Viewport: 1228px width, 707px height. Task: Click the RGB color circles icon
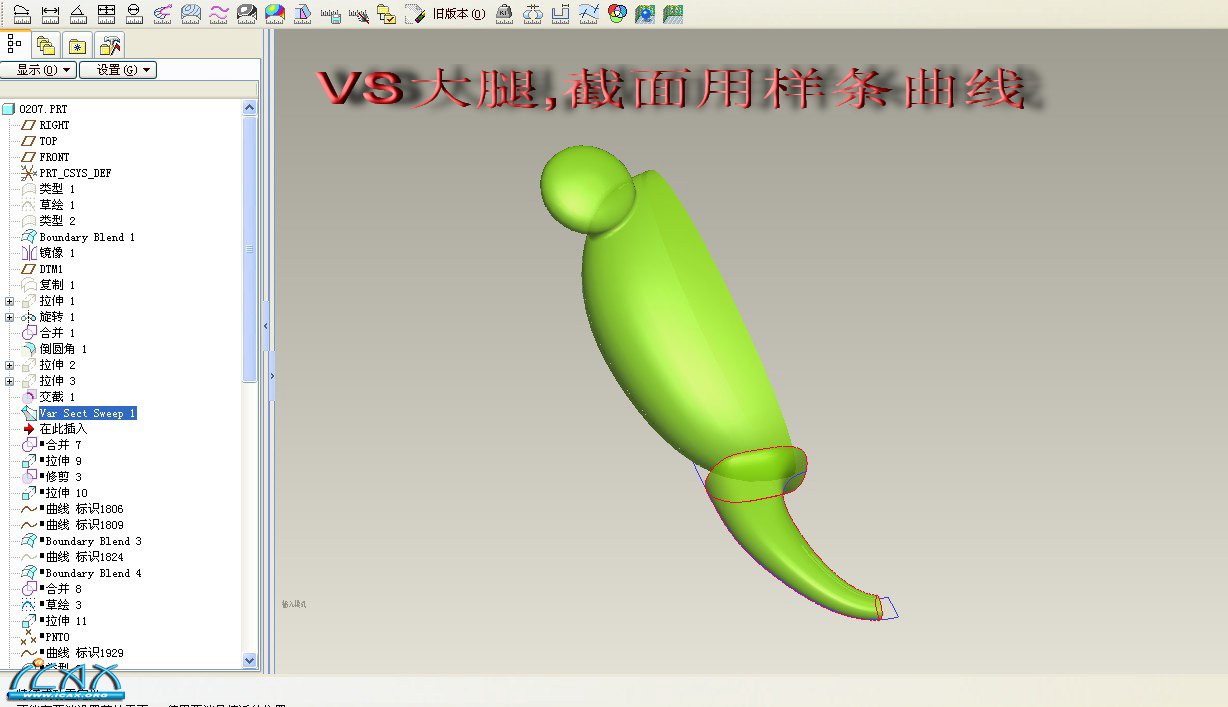(617, 14)
